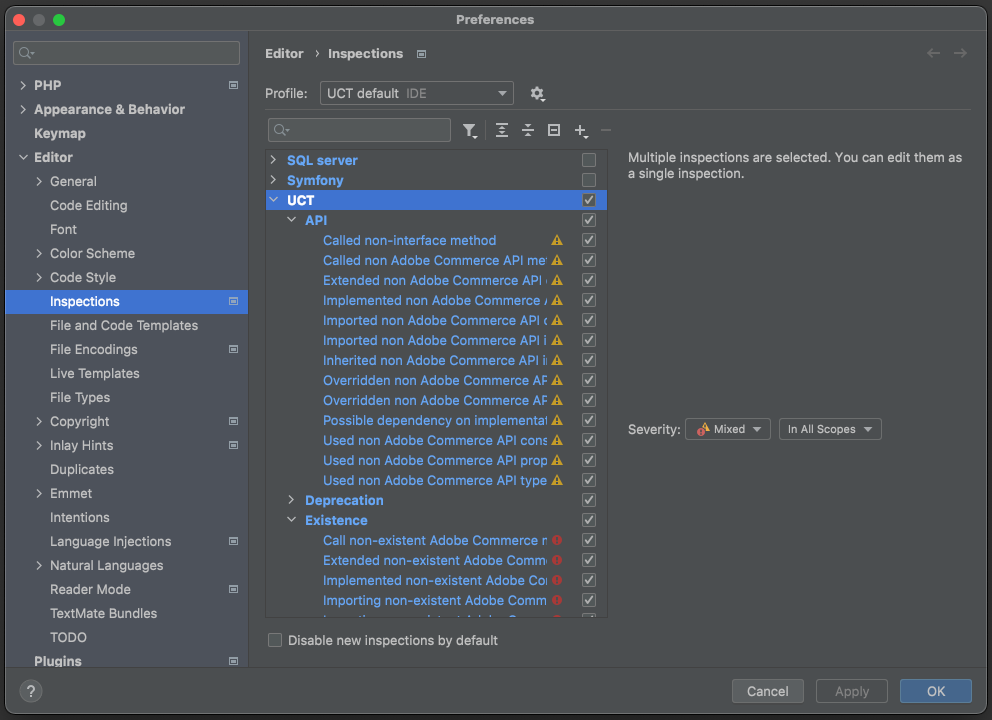Click the OK button
Screen dimensions: 992x720
click(935, 691)
